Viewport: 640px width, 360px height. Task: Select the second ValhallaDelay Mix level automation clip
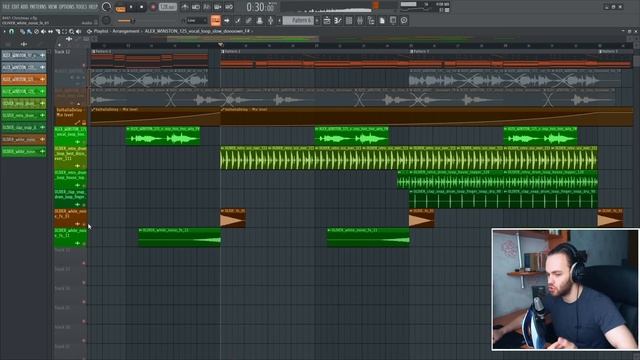tap(427, 116)
